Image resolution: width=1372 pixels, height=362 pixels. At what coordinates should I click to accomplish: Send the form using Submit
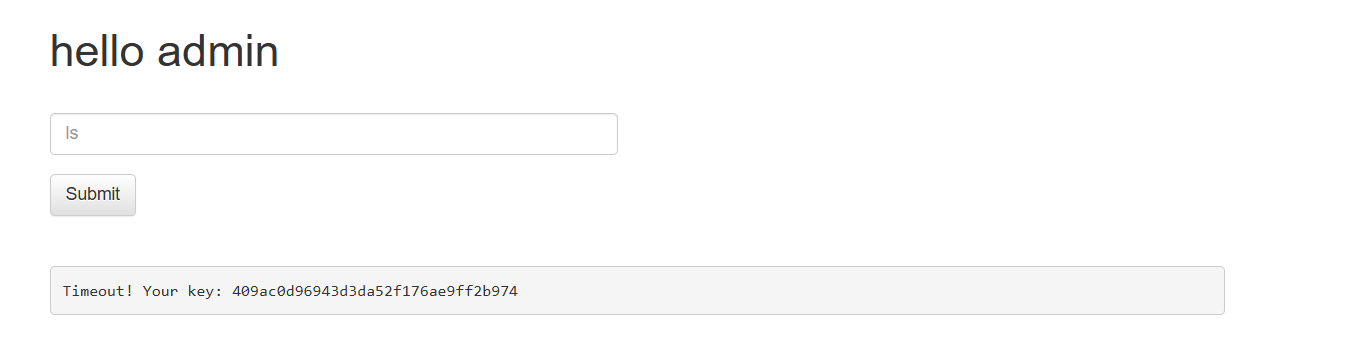(x=93, y=195)
